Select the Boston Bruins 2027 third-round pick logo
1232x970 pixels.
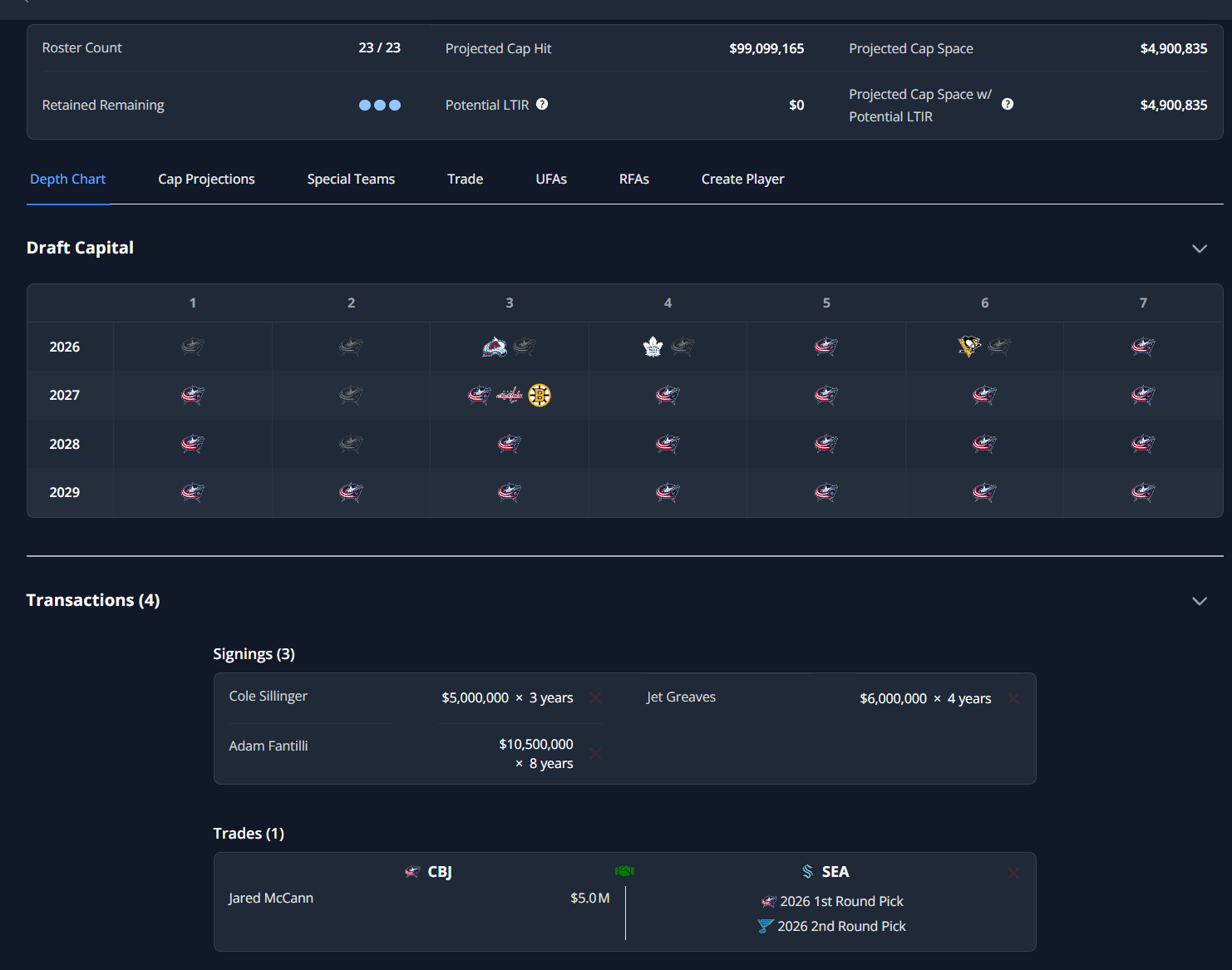(x=540, y=395)
